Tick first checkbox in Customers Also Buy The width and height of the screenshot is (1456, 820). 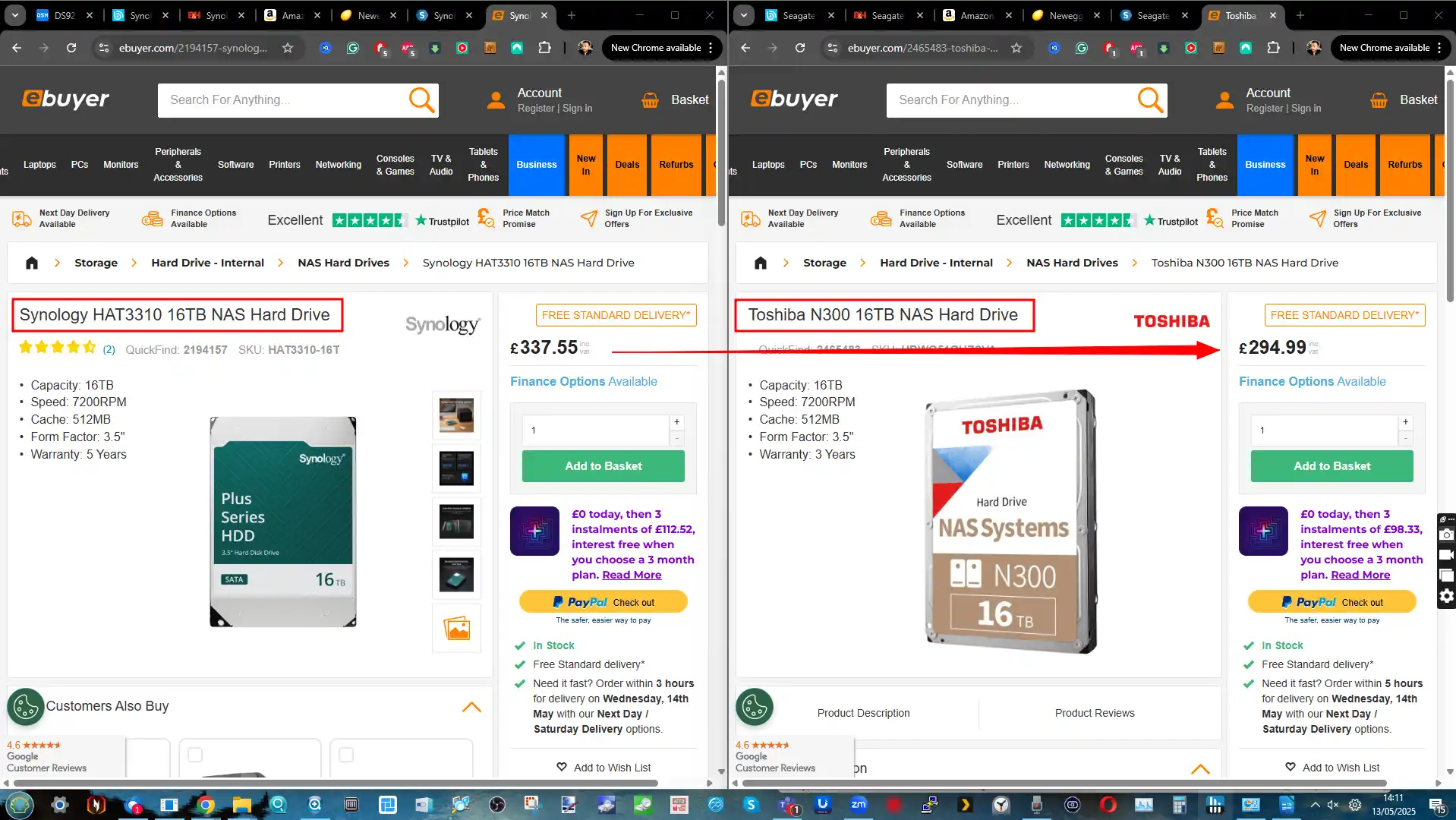(195, 755)
